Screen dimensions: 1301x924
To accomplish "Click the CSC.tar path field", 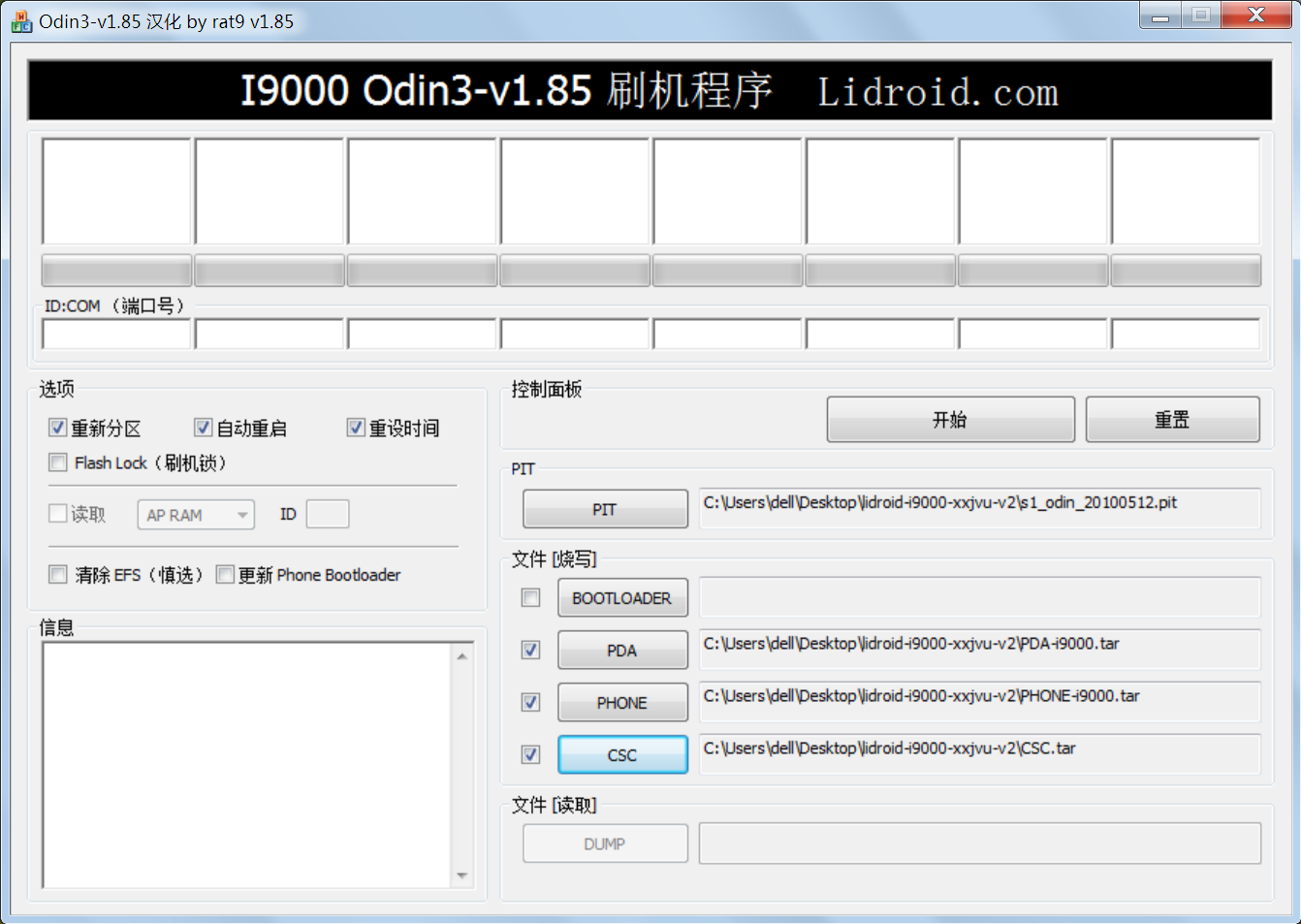I will (979, 754).
